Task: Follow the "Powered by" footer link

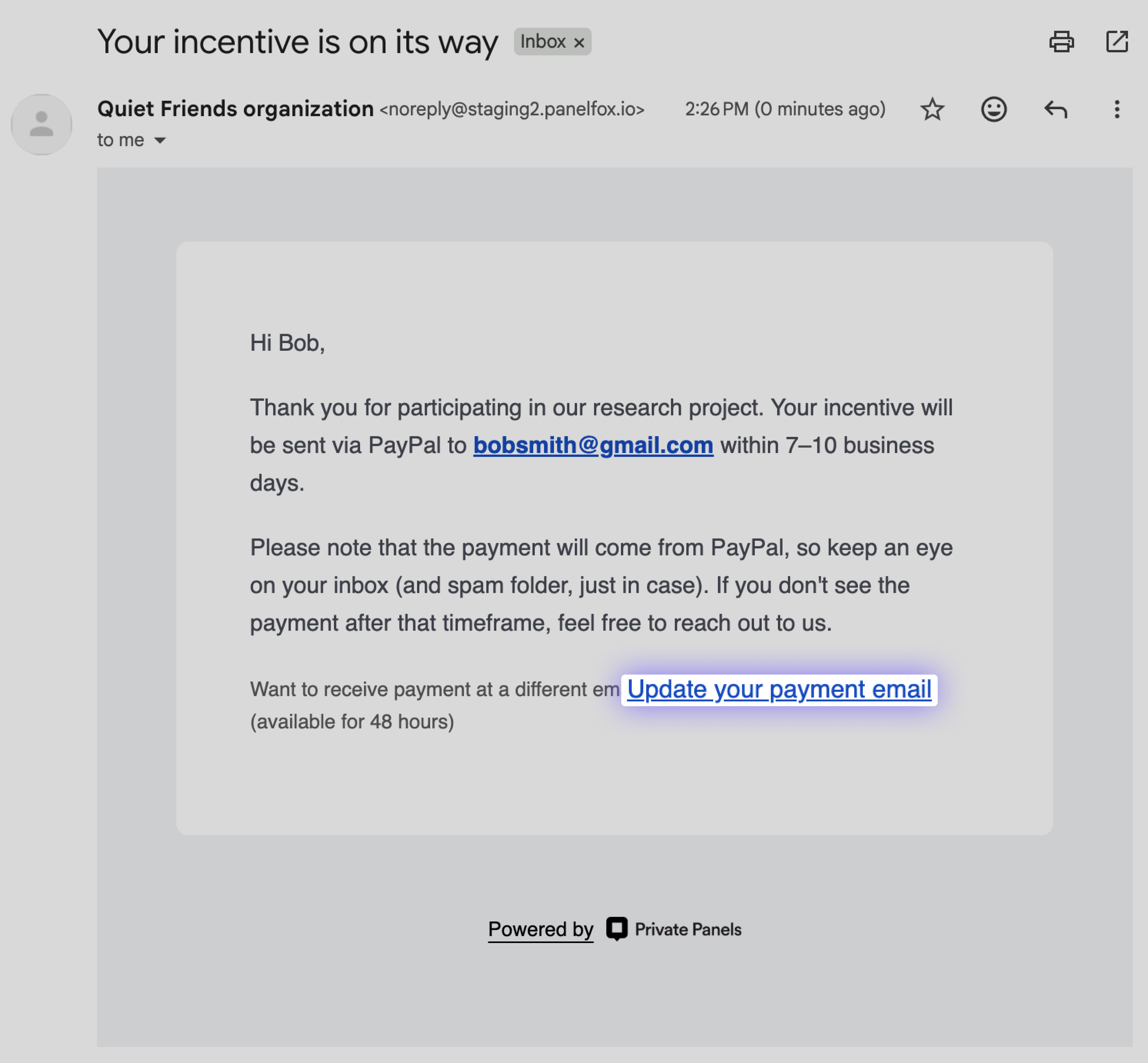Action: click(x=540, y=929)
